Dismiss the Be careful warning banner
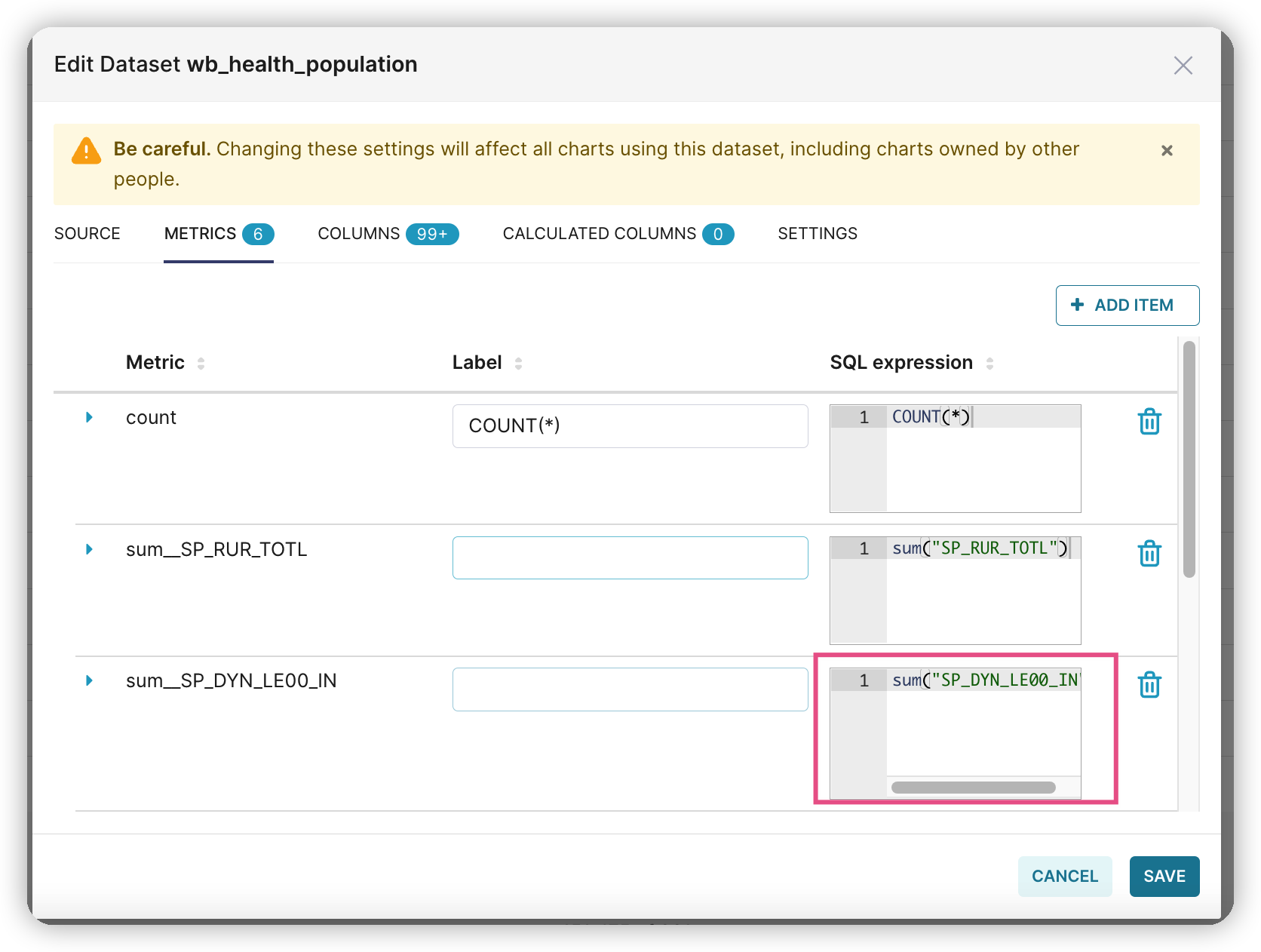This screenshot has width=1261, height=952. point(1167,150)
